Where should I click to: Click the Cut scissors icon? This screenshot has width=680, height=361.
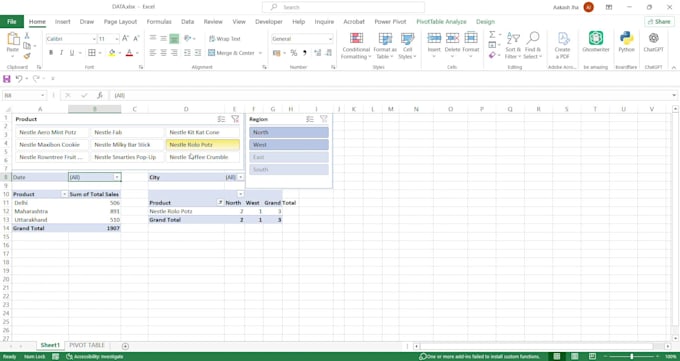27,36
